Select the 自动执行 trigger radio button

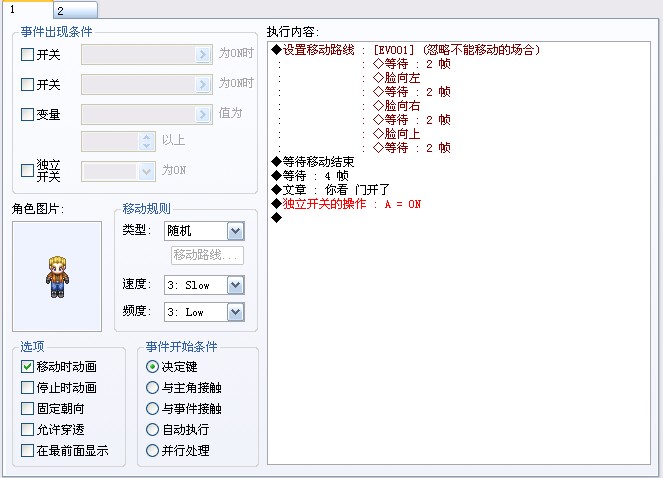[x=152, y=429]
